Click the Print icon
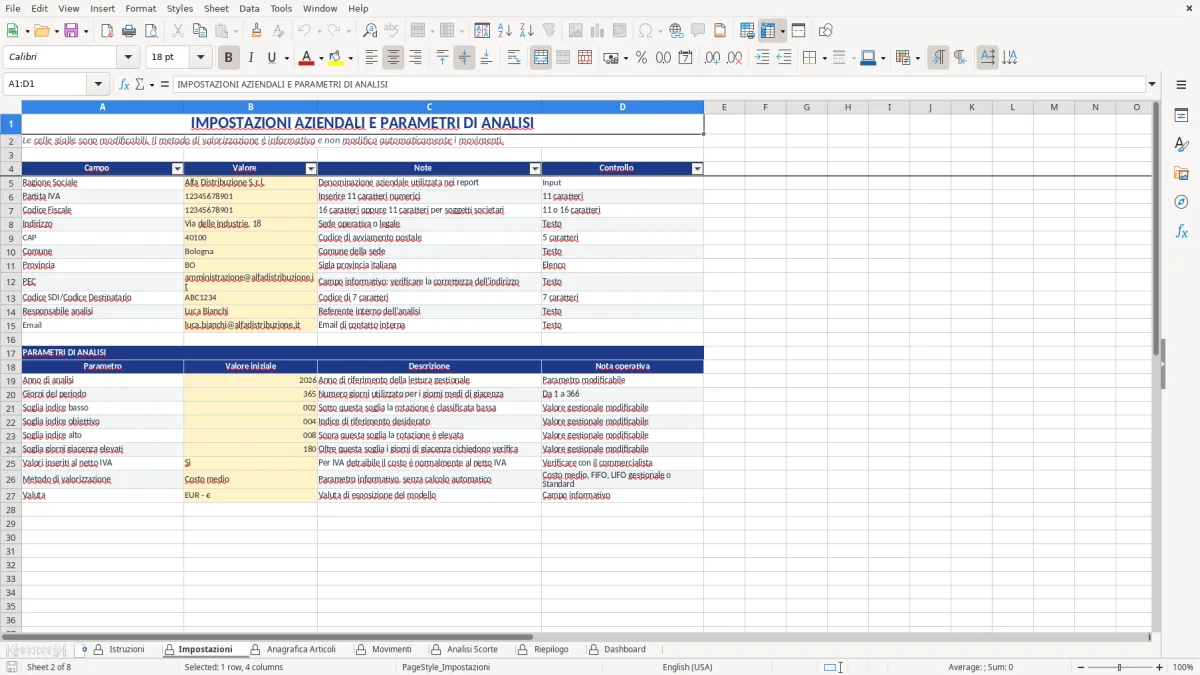 point(129,31)
